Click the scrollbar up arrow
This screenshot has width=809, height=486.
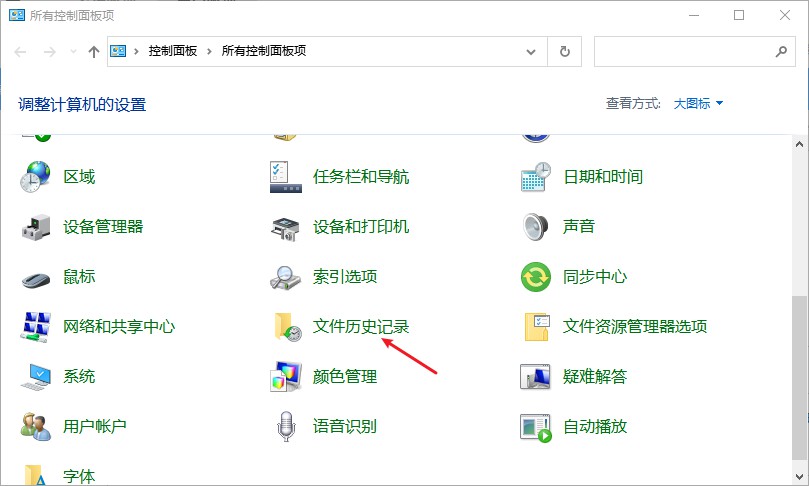[799, 144]
